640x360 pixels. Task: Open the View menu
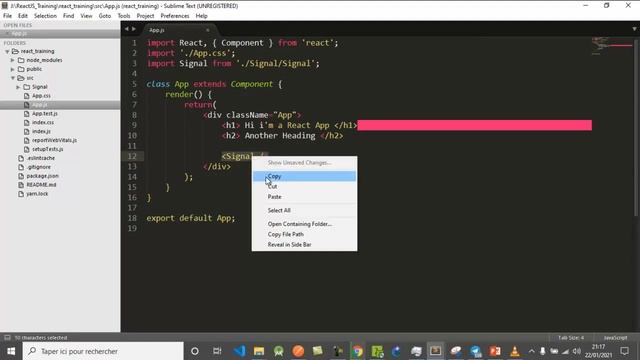pos(86,16)
